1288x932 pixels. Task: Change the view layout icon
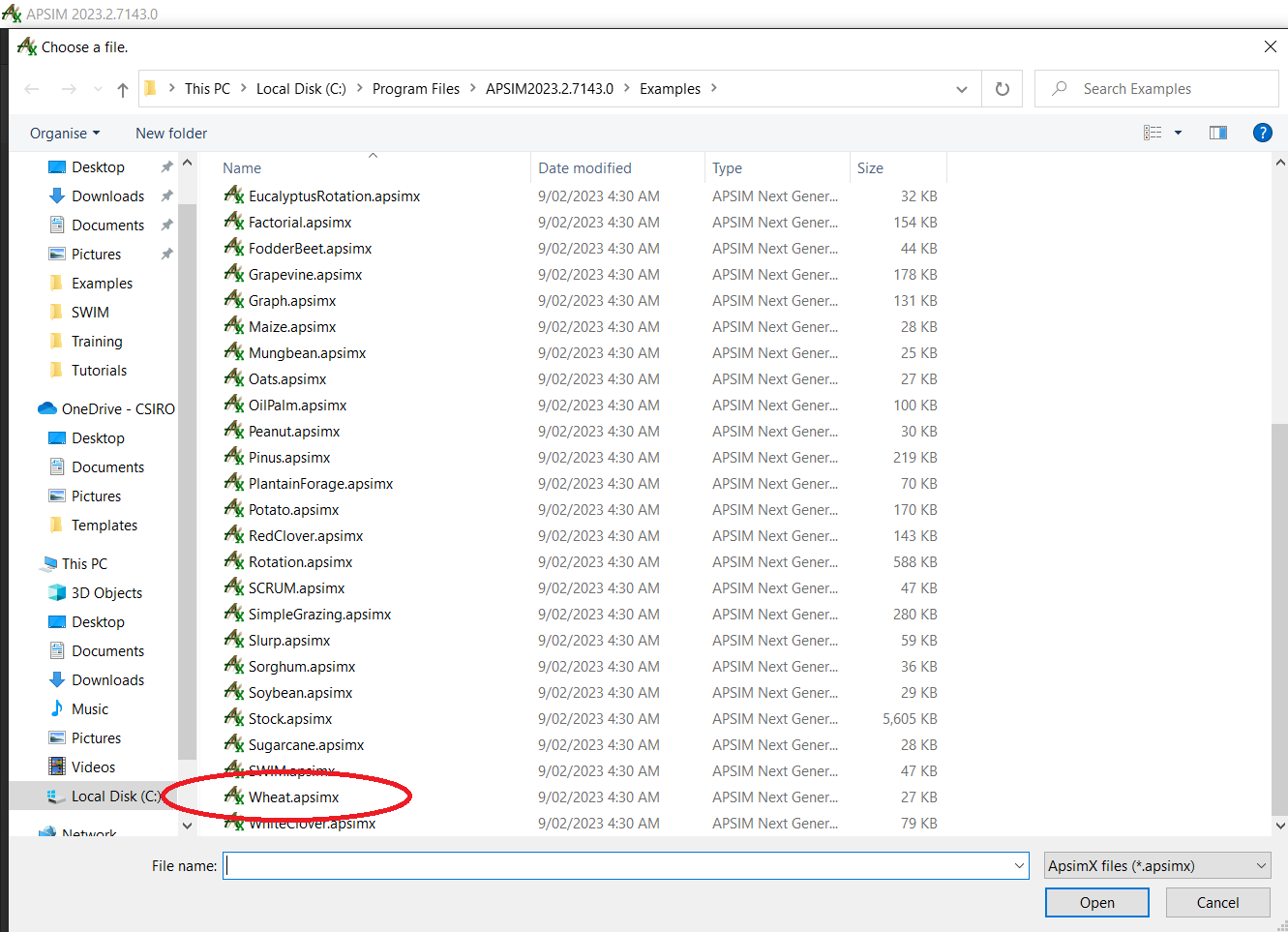pos(1153,133)
